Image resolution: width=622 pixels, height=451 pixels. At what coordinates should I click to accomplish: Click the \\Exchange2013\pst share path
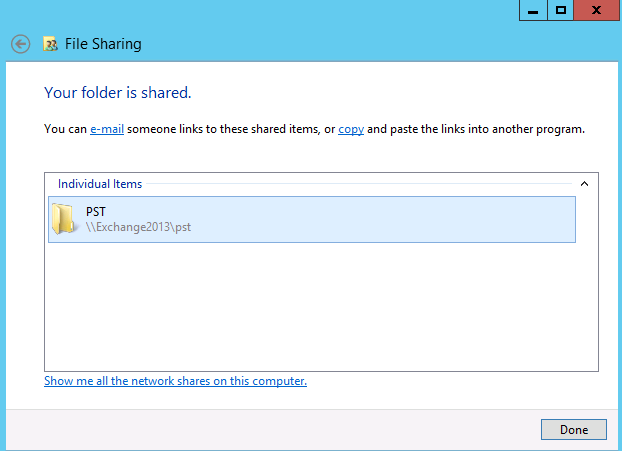(138, 227)
